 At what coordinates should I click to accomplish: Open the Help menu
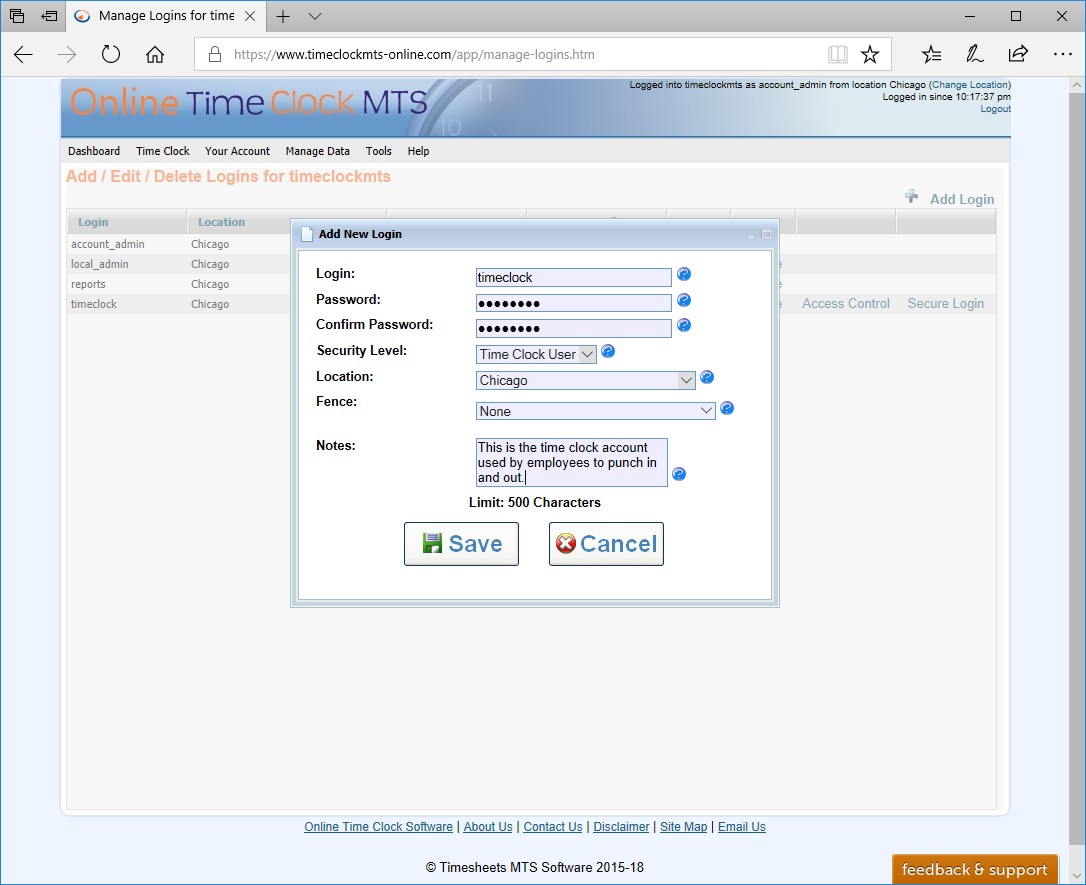pos(418,151)
